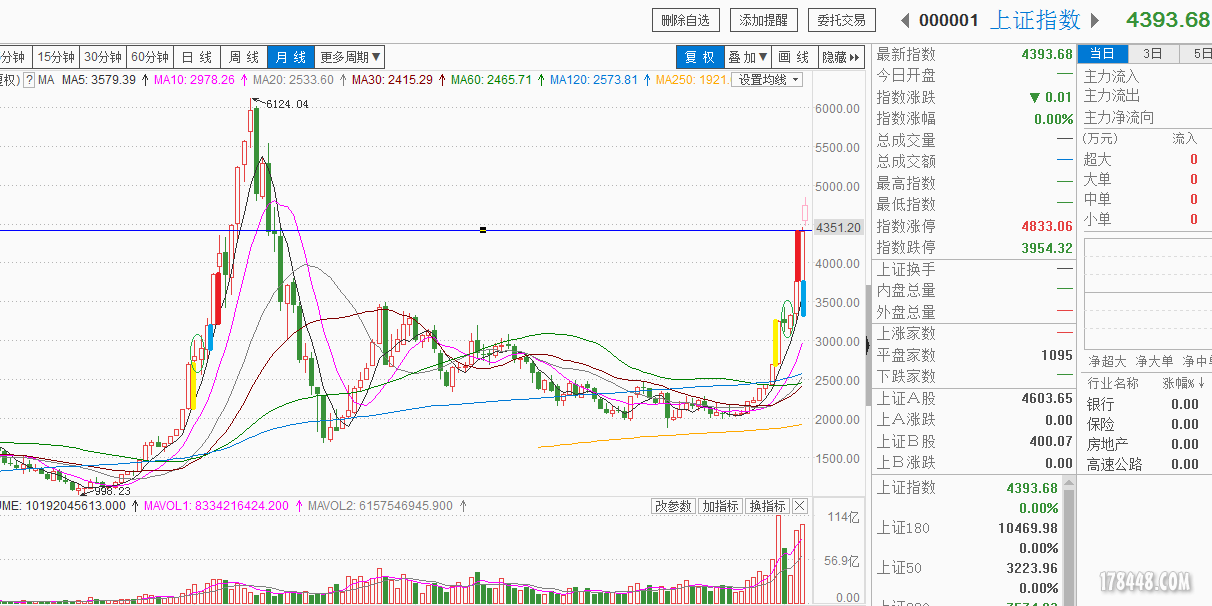Screen dimensions: 1212x606
Task: Switch to 日线 daily chart
Action: [x=198, y=57]
